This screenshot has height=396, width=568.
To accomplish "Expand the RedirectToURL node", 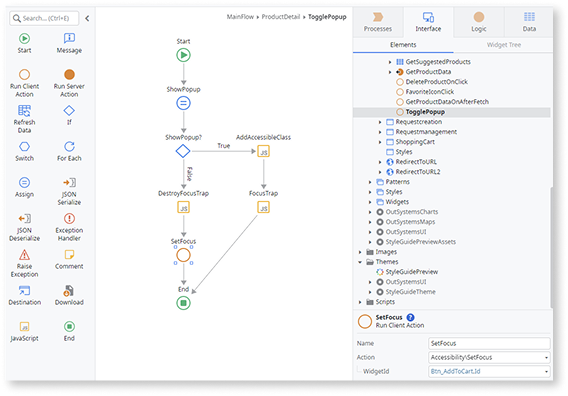I will [380, 162].
